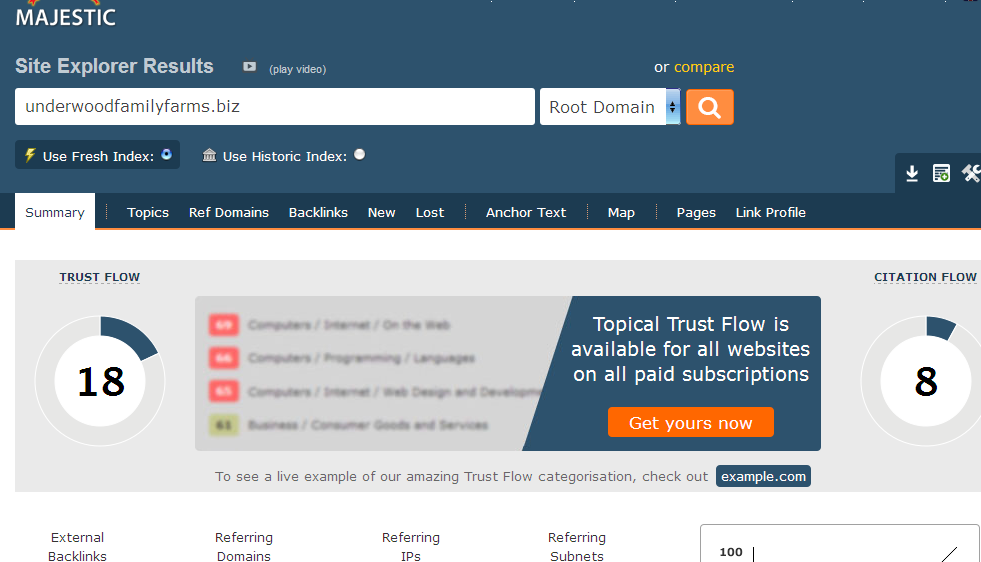Open the Map tab

(621, 213)
